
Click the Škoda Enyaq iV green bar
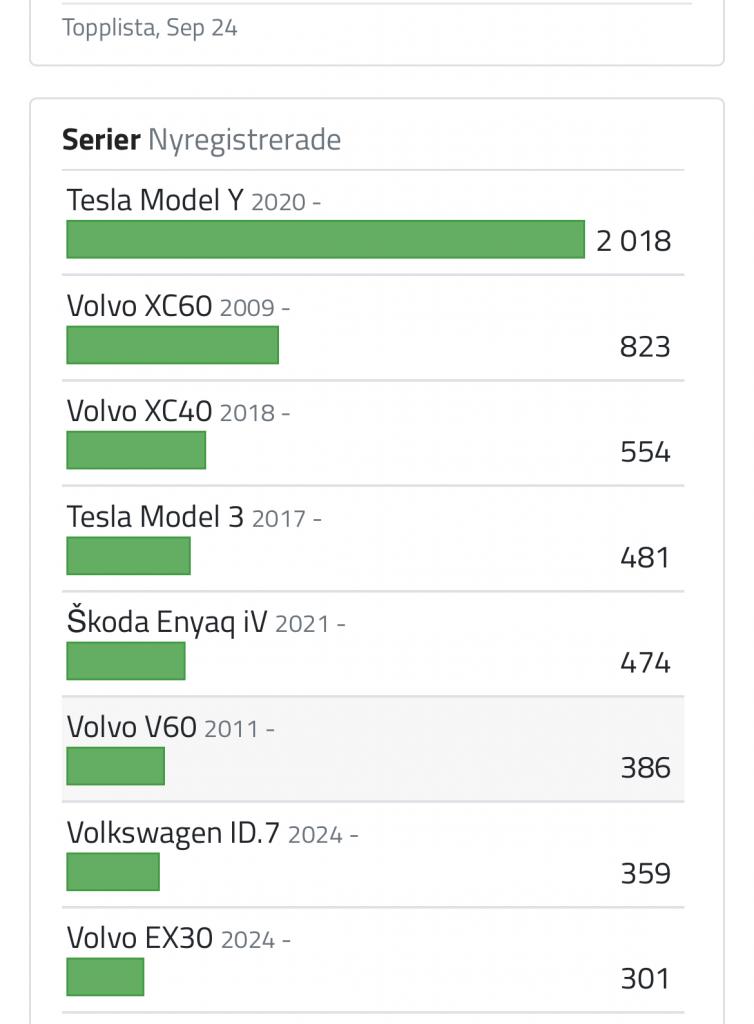click(126, 661)
